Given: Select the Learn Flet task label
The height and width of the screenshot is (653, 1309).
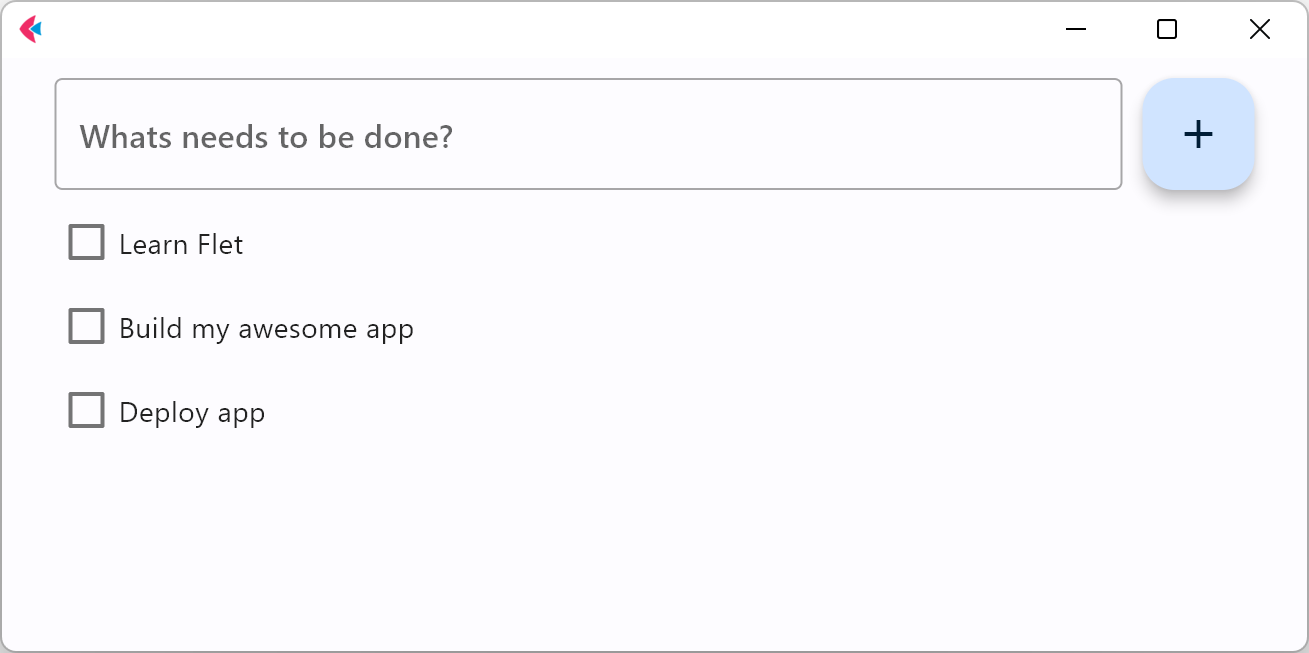Looking at the screenshot, I should [x=181, y=244].
